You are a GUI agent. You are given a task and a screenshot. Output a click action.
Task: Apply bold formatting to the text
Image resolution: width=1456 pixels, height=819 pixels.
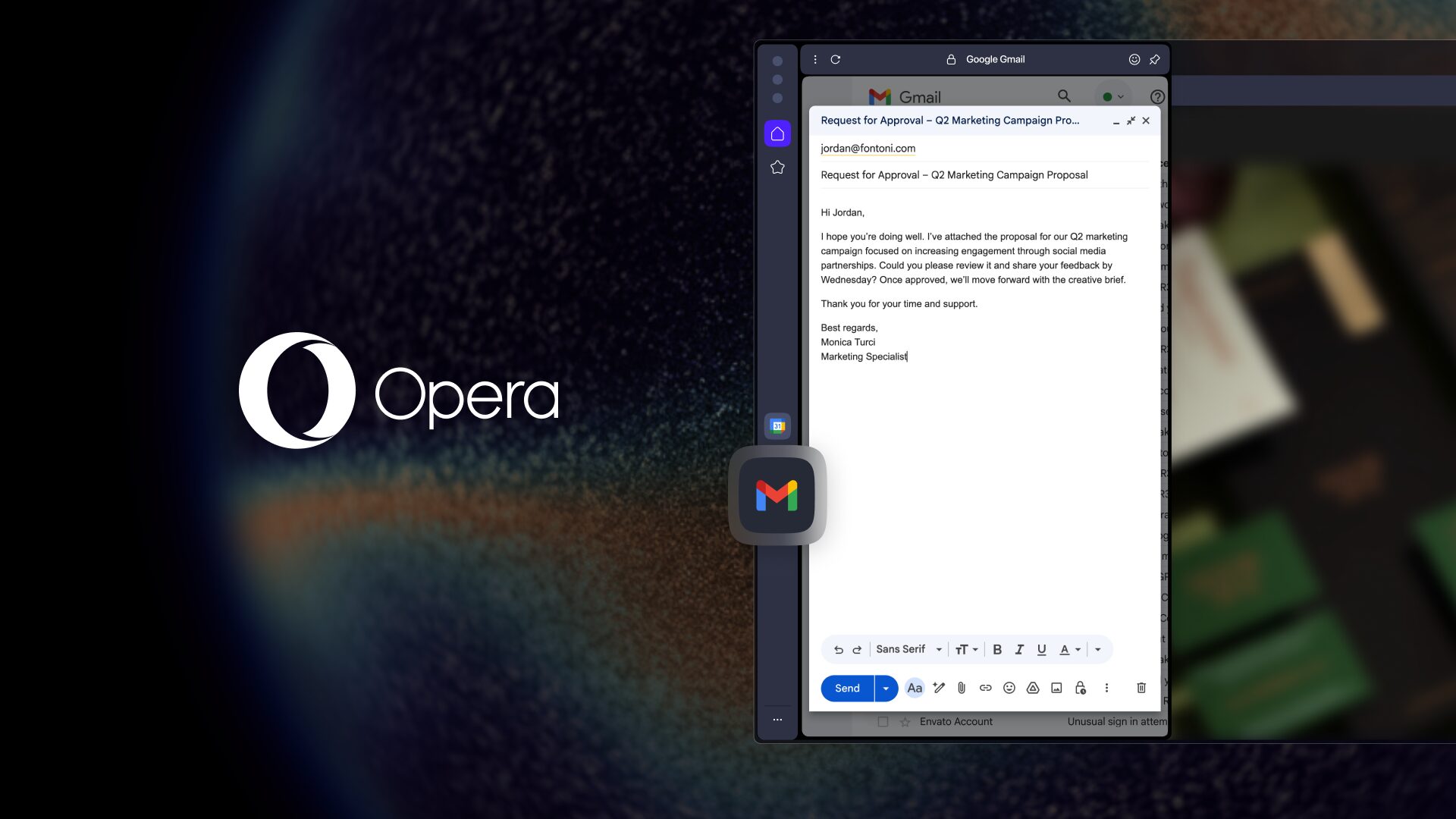pyautogui.click(x=997, y=649)
